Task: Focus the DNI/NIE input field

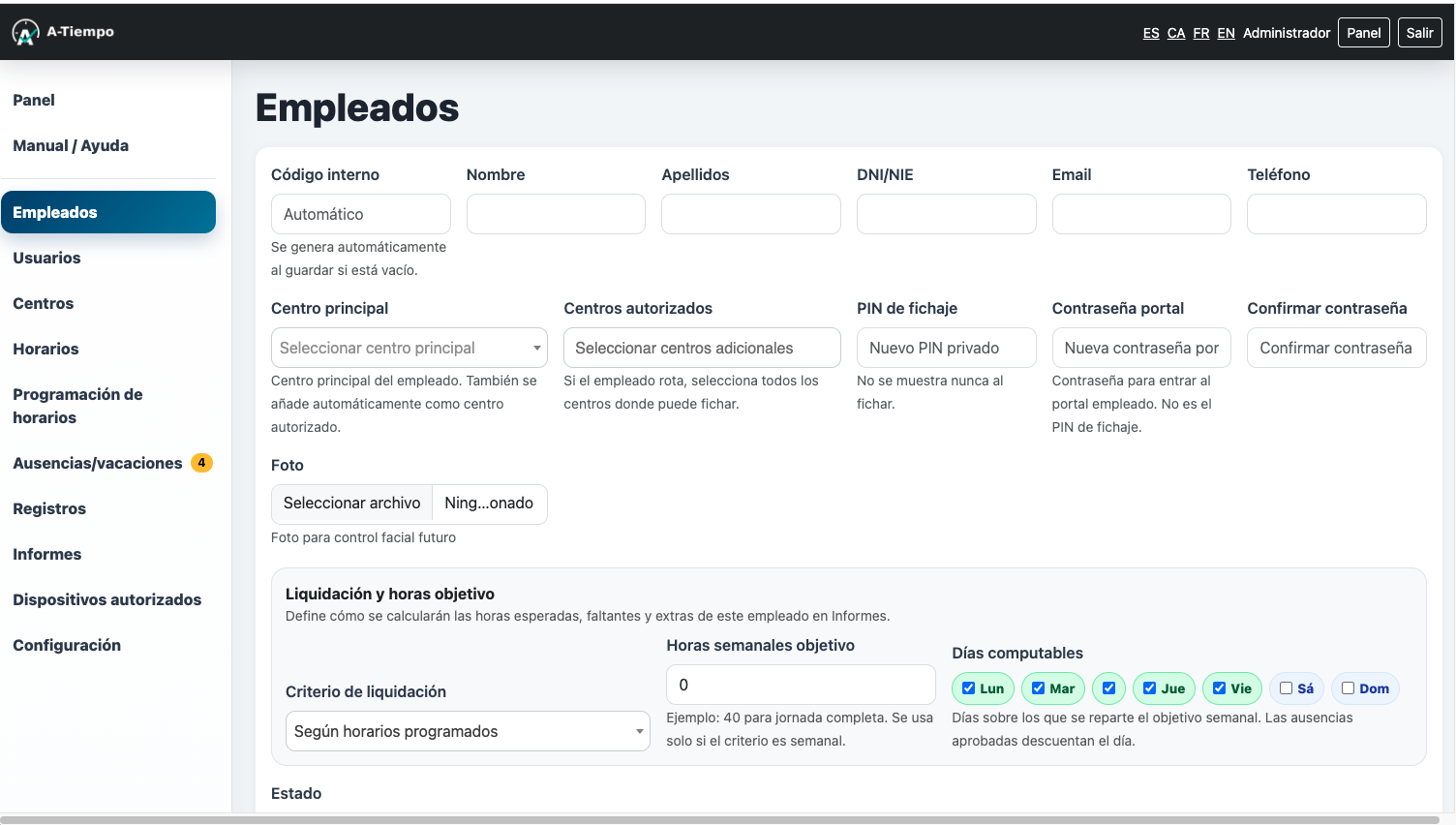Action: 947,214
